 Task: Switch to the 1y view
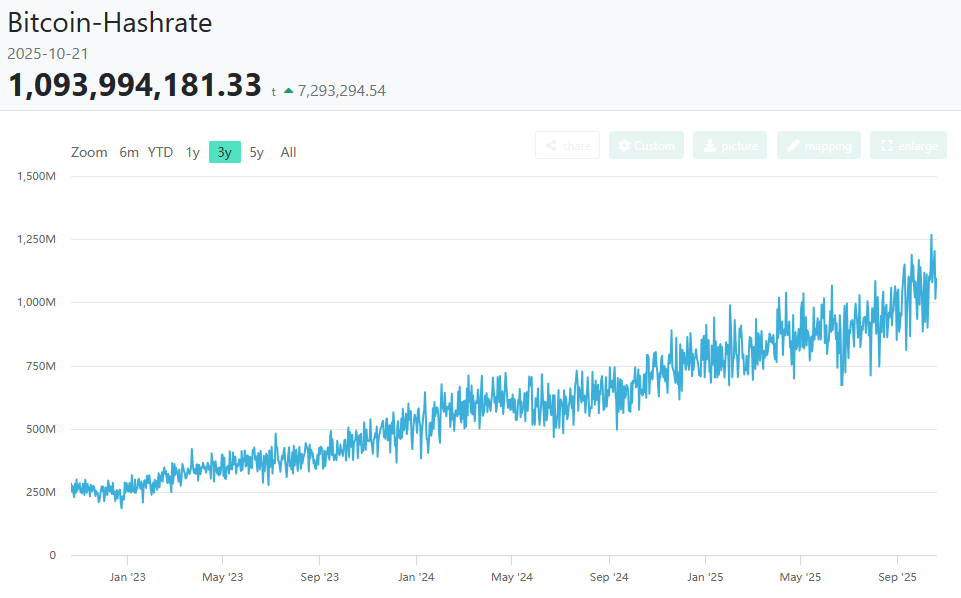click(192, 152)
